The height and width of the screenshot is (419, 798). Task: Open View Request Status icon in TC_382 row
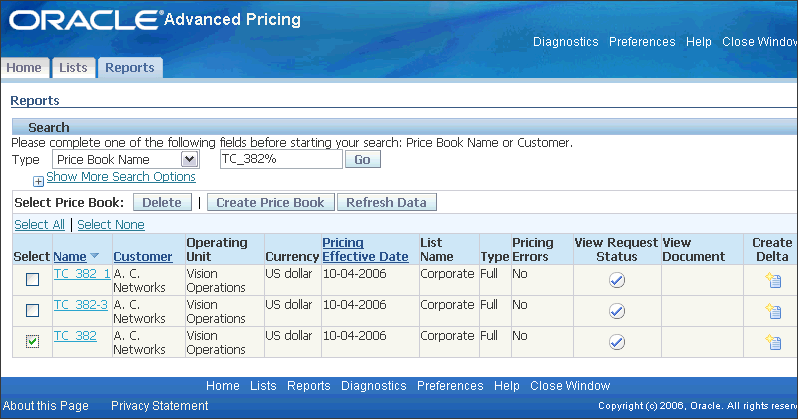tap(617, 342)
